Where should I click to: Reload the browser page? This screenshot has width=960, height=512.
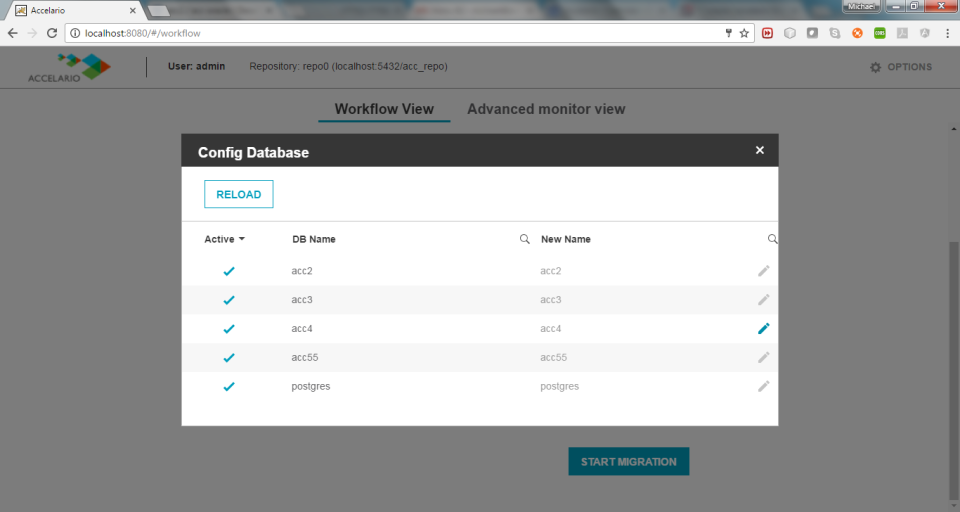pyautogui.click(x=52, y=33)
